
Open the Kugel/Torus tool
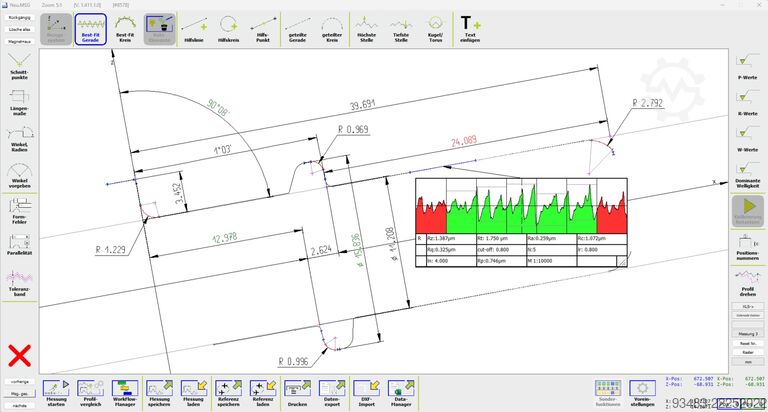(435, 29)
